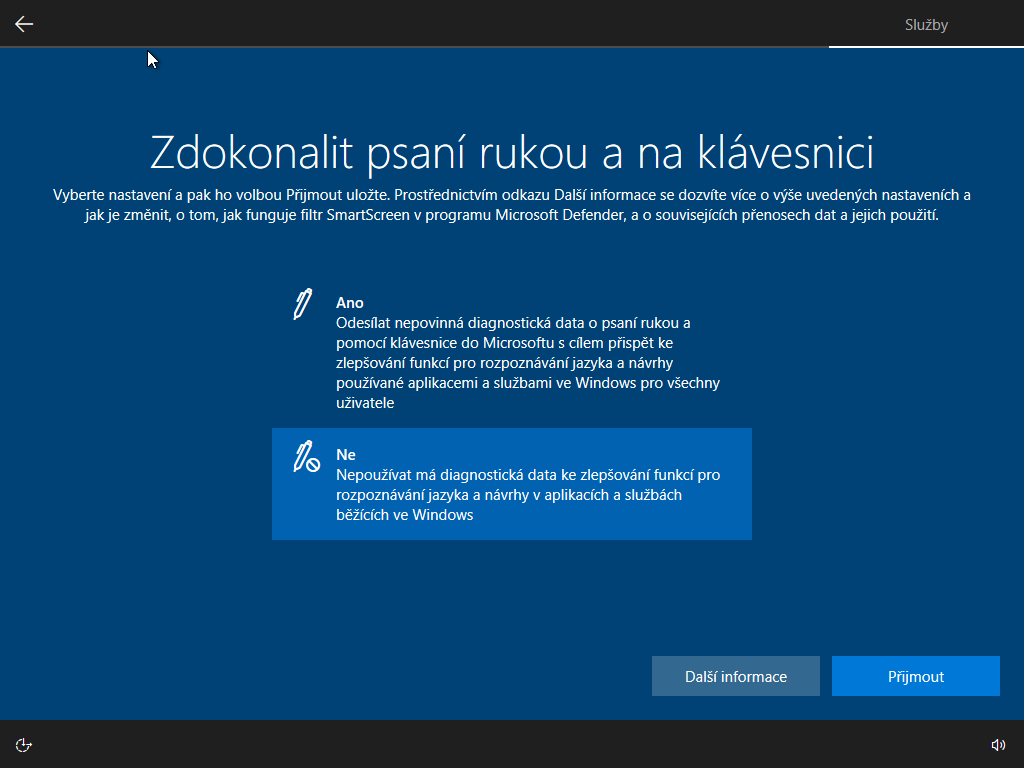This screenshot has width=1024, height=768.
Task: Click the Ne line "běžících ve Windows"
Action: click(404, 515)
